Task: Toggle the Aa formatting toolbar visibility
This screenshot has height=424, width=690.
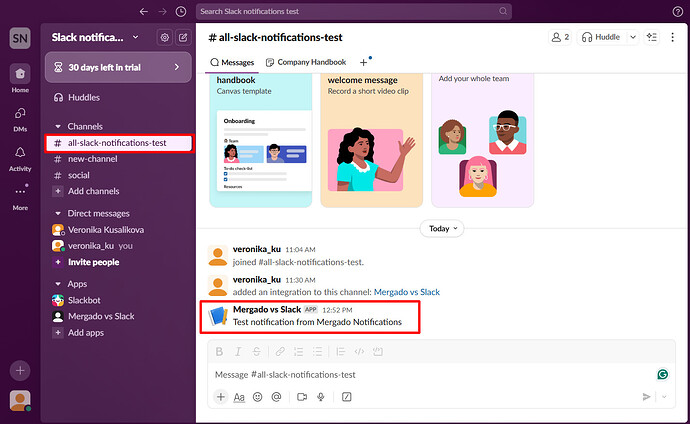Action: (239, 397)
